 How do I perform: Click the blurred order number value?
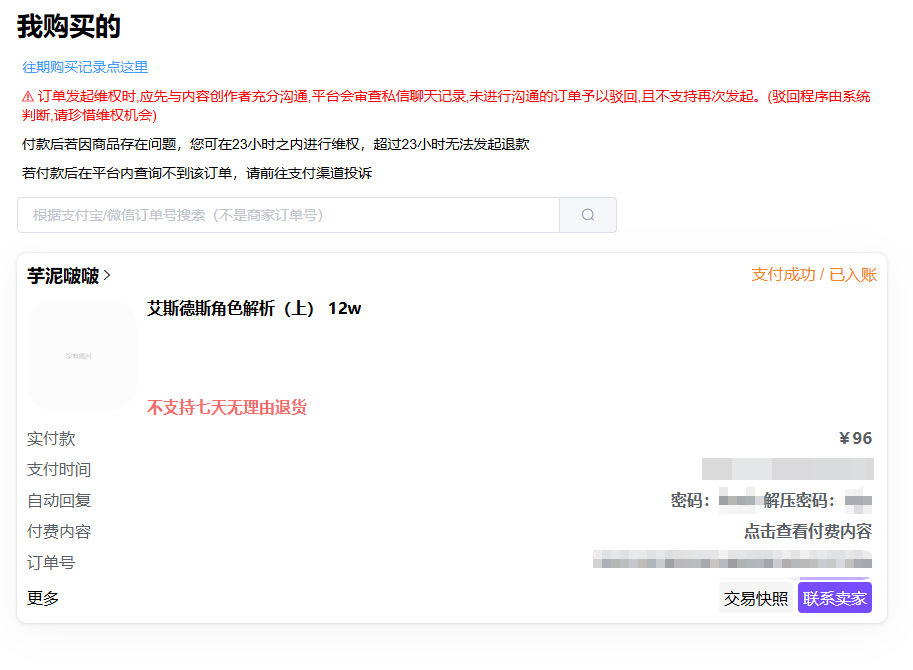click(732, 562)
